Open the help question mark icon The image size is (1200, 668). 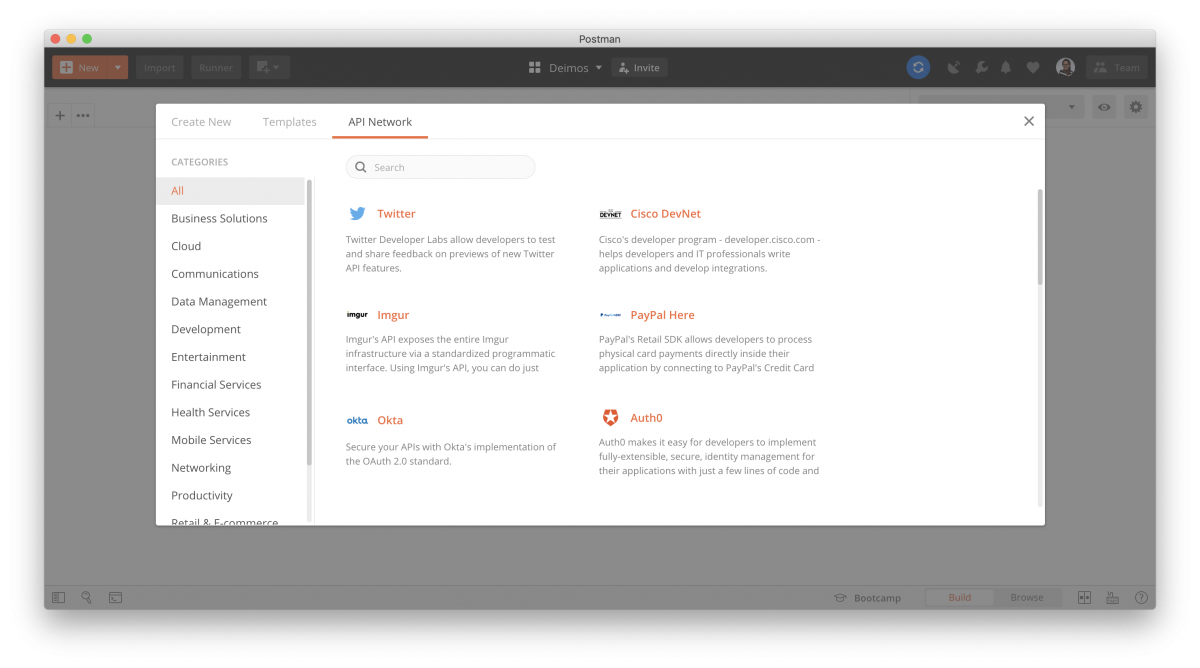pos(1141,598)
